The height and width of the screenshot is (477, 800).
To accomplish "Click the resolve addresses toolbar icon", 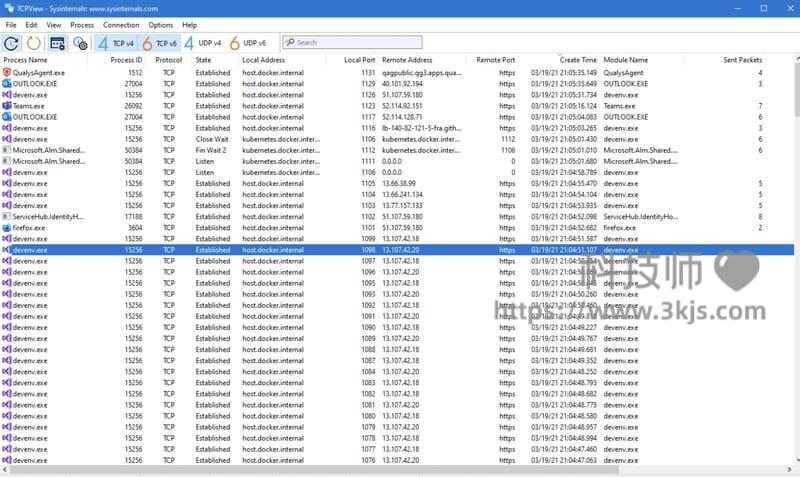I will pyautogui.click(x=57, y=43).
